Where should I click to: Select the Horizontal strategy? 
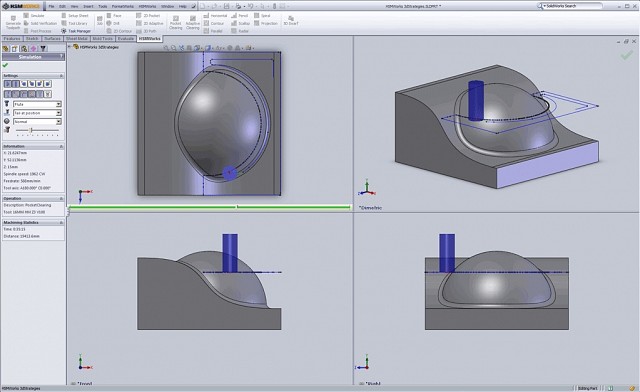click(215, 16)
